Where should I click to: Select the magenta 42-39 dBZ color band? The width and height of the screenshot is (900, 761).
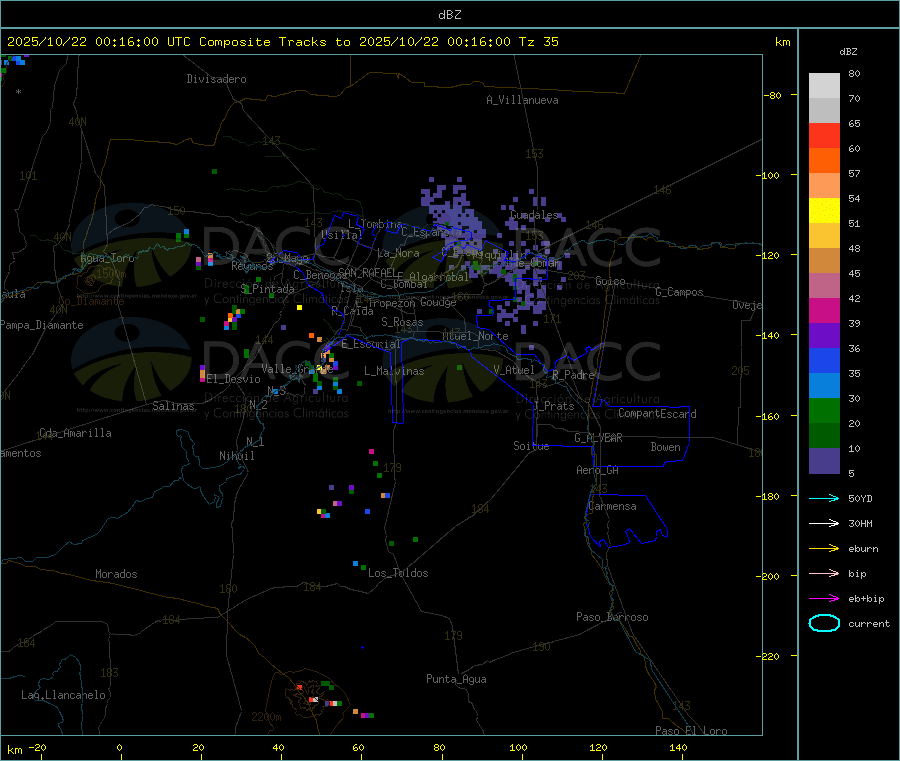[x=824, y=310]
